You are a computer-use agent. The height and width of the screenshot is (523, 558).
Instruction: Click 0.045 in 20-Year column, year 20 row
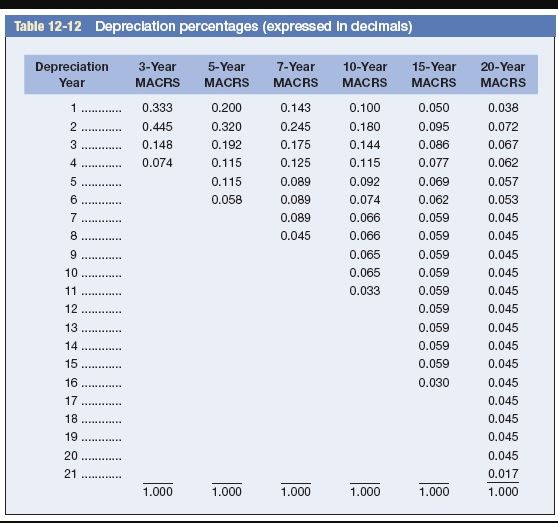(503, 456)
